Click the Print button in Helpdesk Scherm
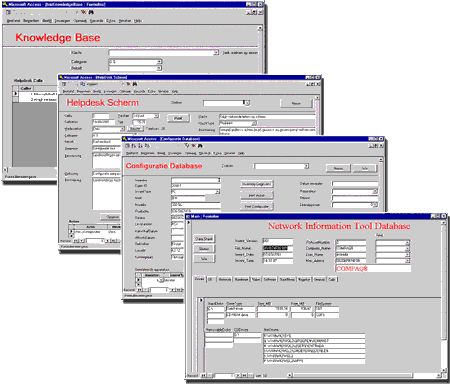Screen dimensions: 450x388 tap(178, 118)
